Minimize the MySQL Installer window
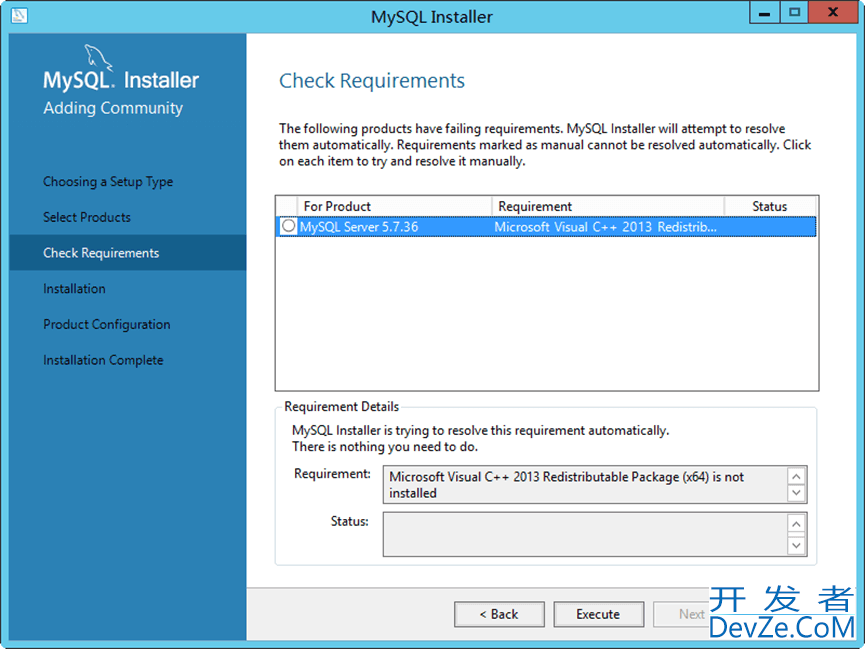The height and width of the screenshot is (649, 865). (x=765, y=13)
